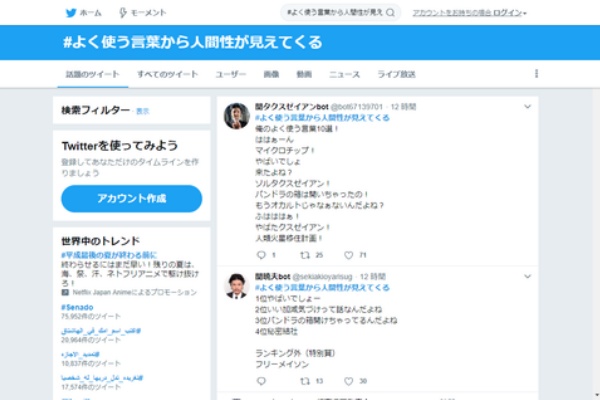Switch to ライブ放送 tab

[x=396, y=74]
